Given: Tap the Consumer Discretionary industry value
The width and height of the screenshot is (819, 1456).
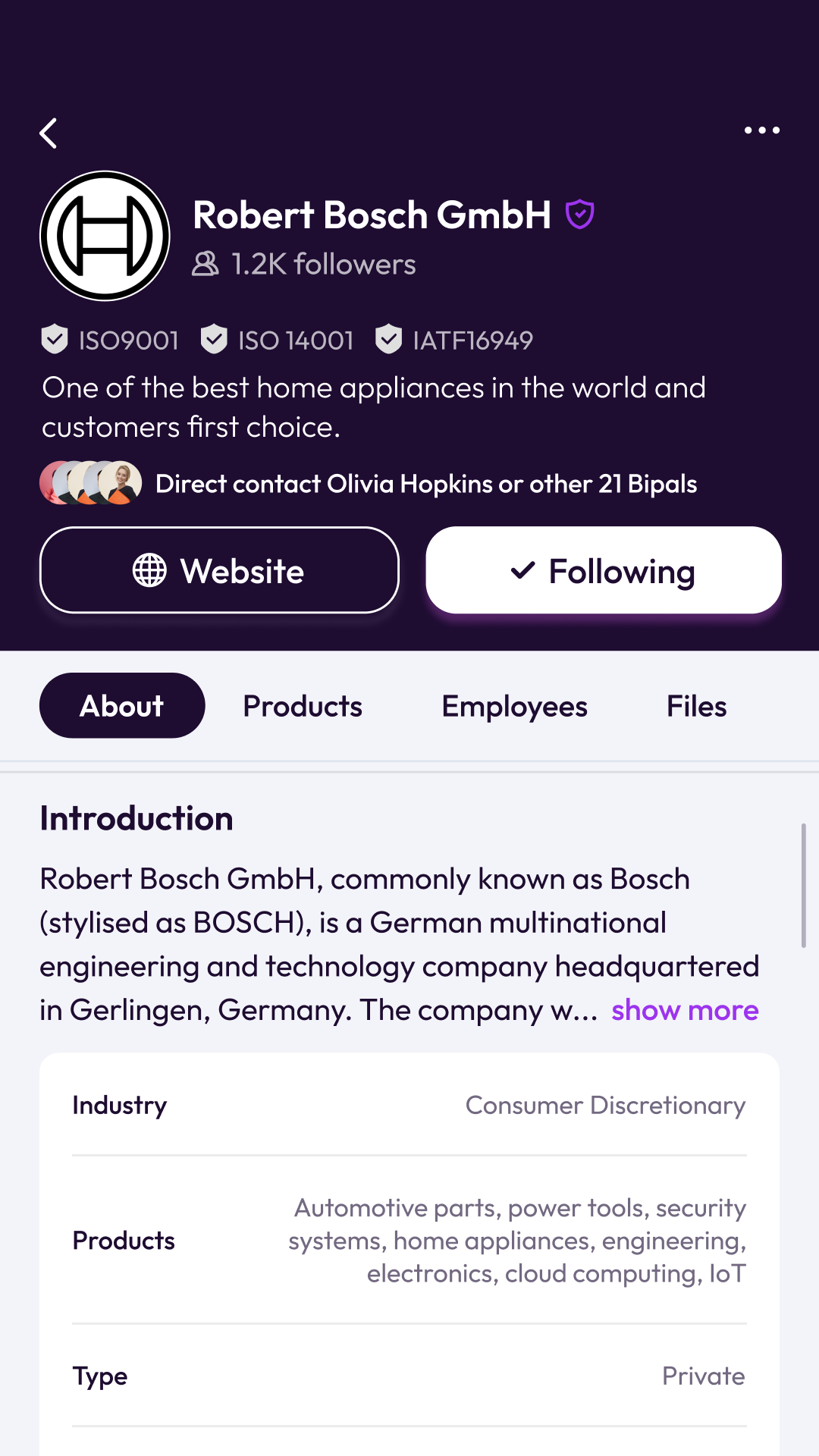Looking at the screenshot, I should click(605, 1105).
